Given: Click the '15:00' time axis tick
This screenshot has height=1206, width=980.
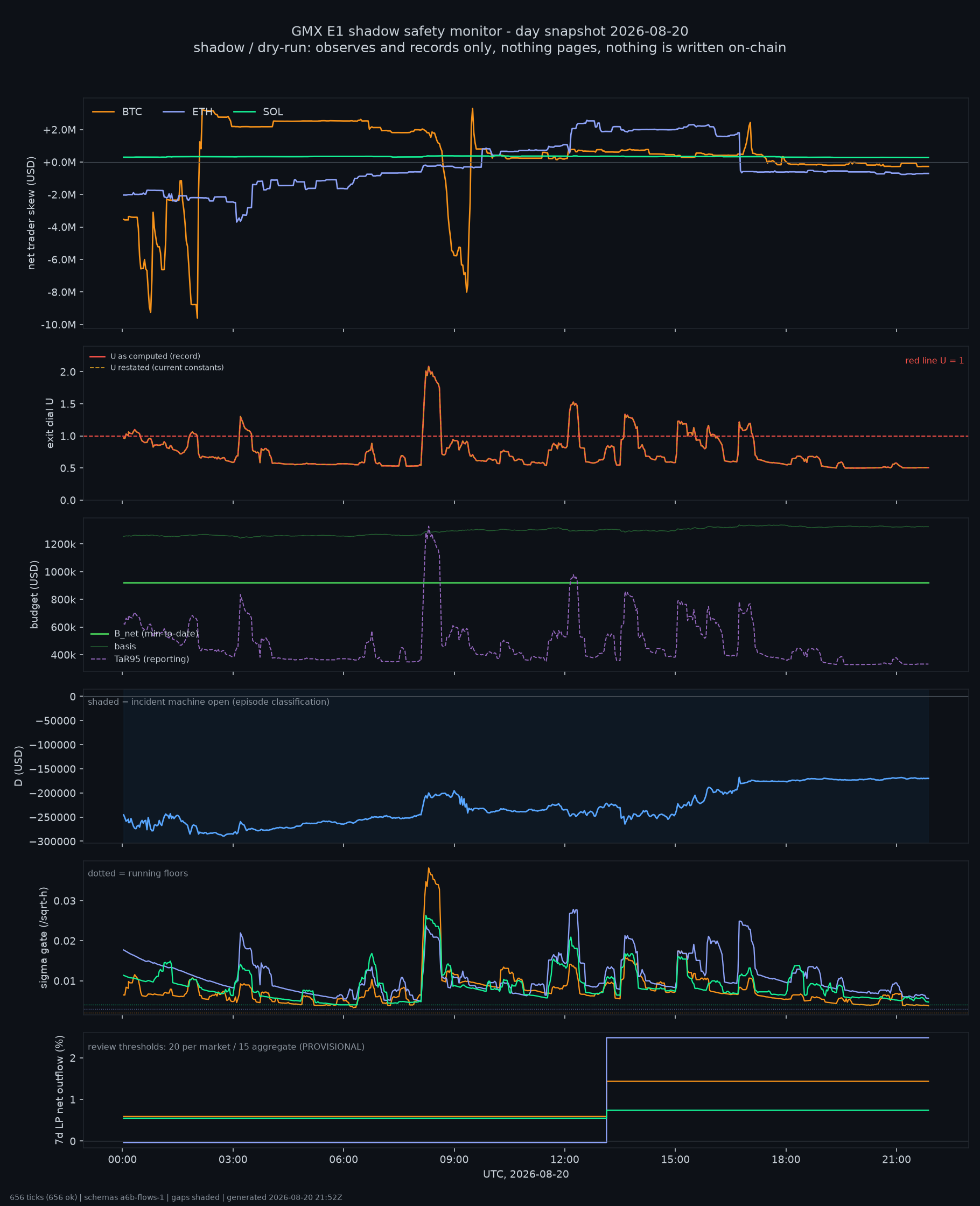Looking at the screenshot, I should tap(676, 1160).
